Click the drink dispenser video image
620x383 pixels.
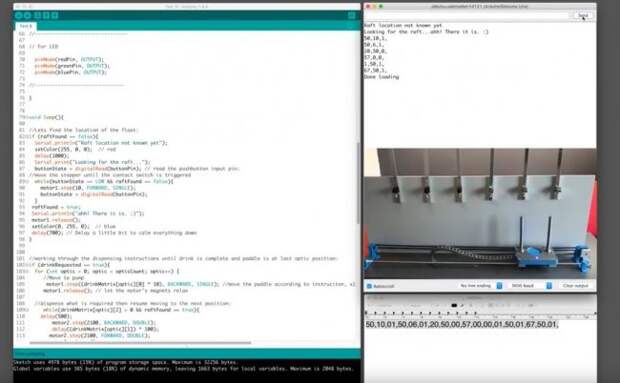[x=480, y=213]
